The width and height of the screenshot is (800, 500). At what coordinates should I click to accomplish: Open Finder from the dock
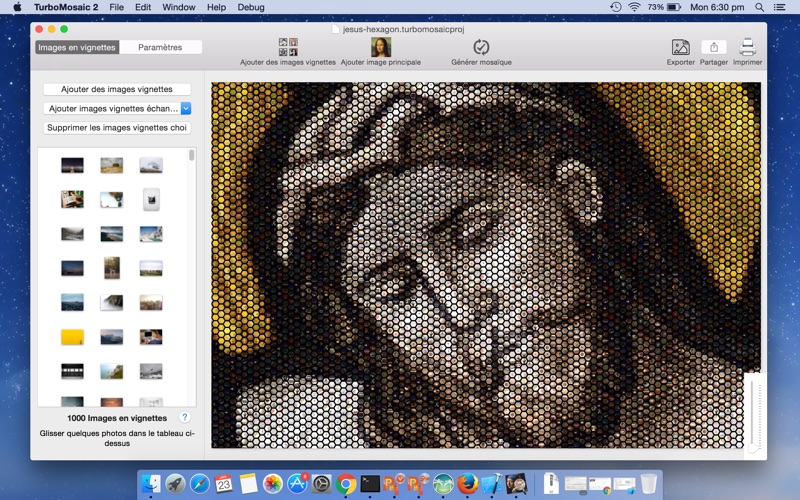tap(151, 484)
